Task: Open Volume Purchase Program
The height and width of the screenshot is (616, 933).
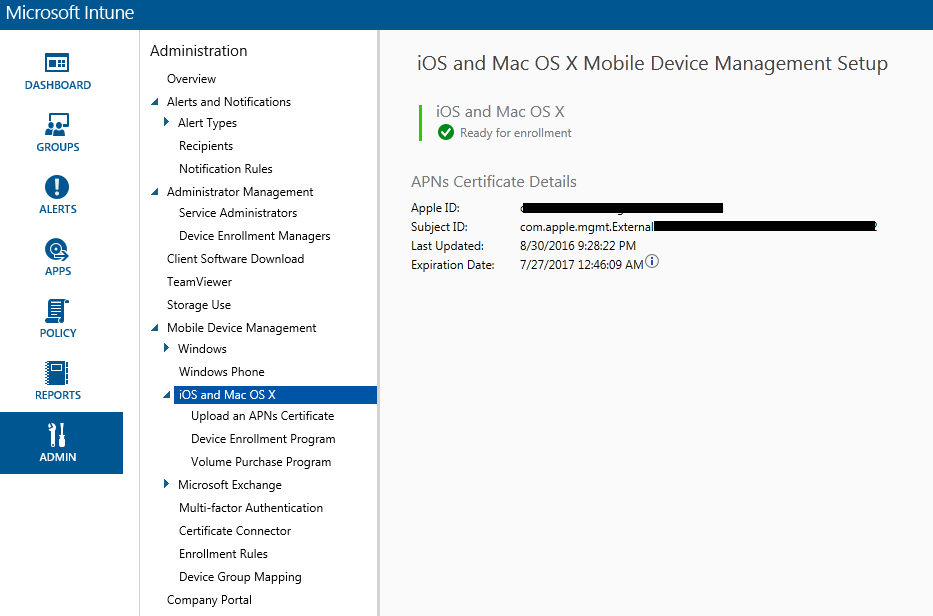Action: pos(261,462)
